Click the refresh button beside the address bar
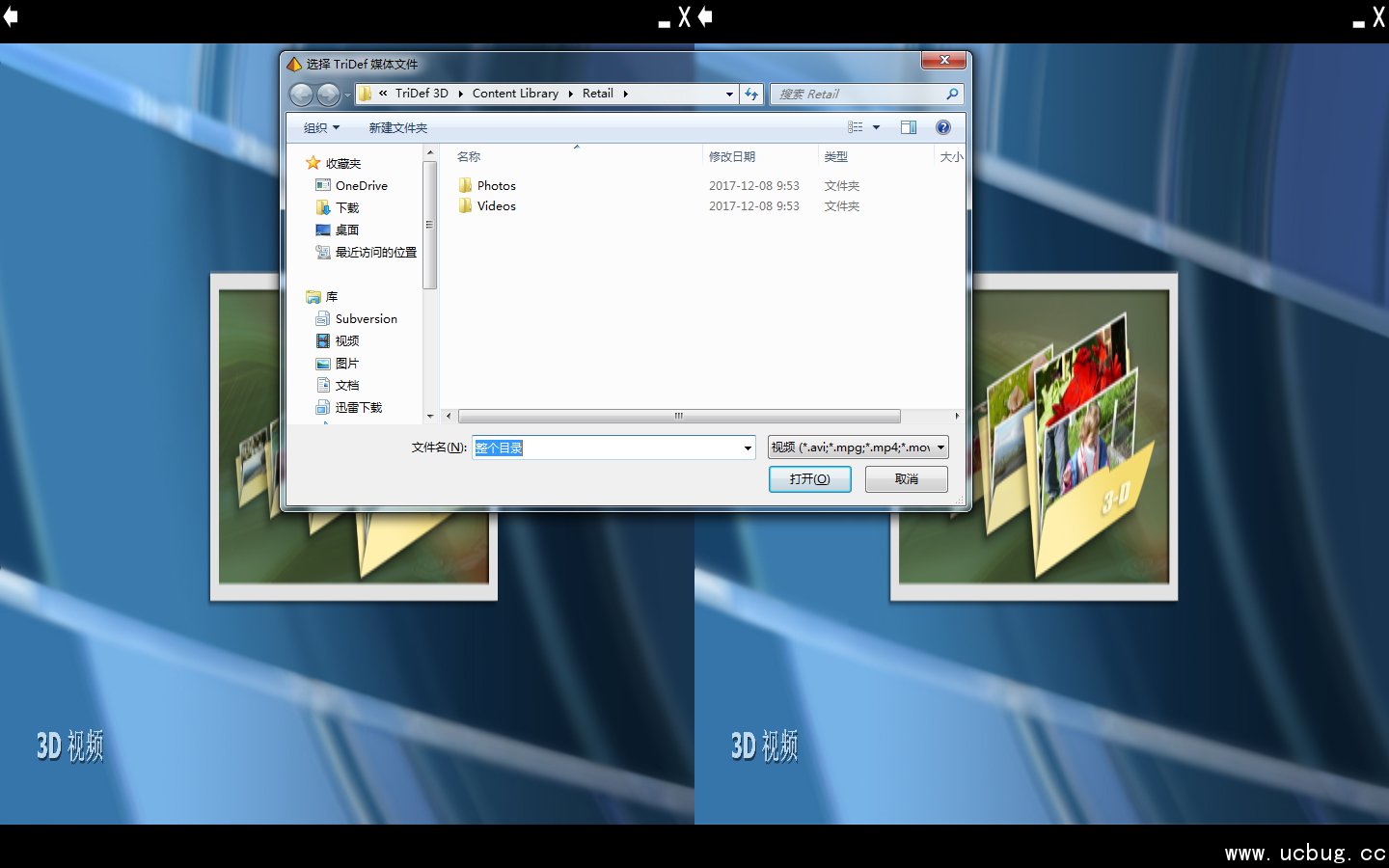This screenshot has width=1389, height=868. (x=751, y=95)
